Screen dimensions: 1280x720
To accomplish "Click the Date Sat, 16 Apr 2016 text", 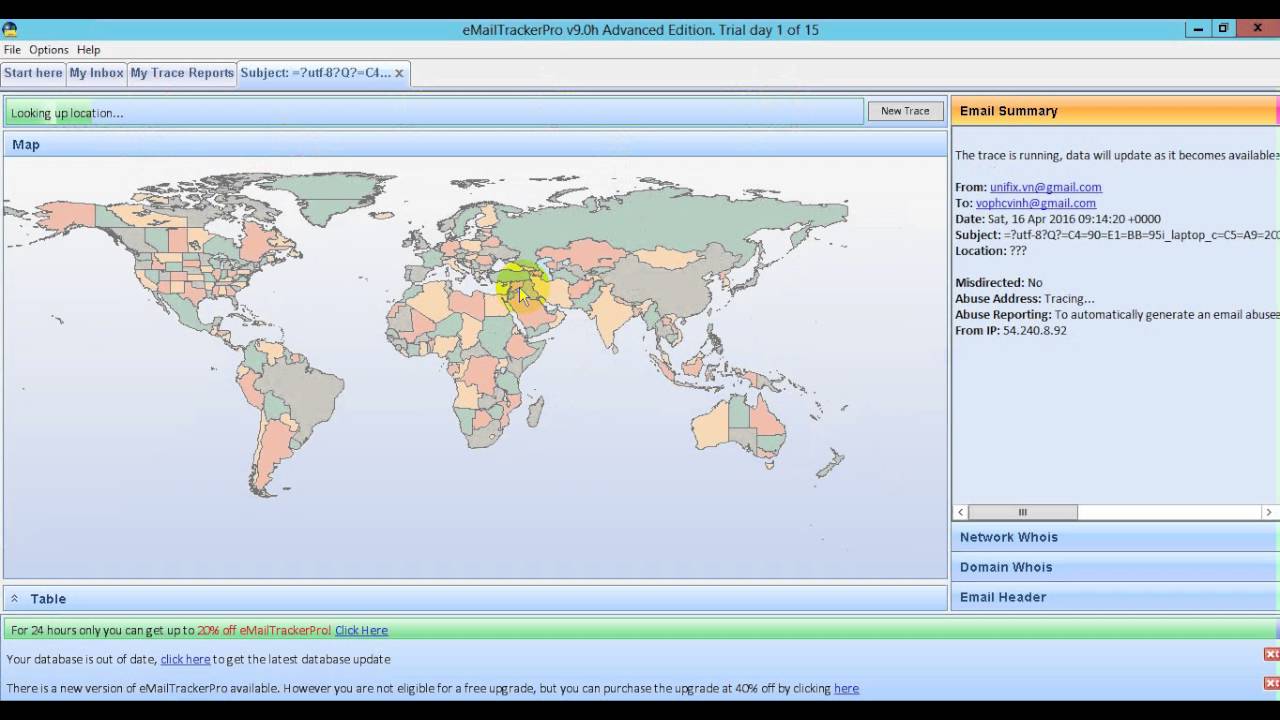I will pyautogui.click(x=1058, y=219).
